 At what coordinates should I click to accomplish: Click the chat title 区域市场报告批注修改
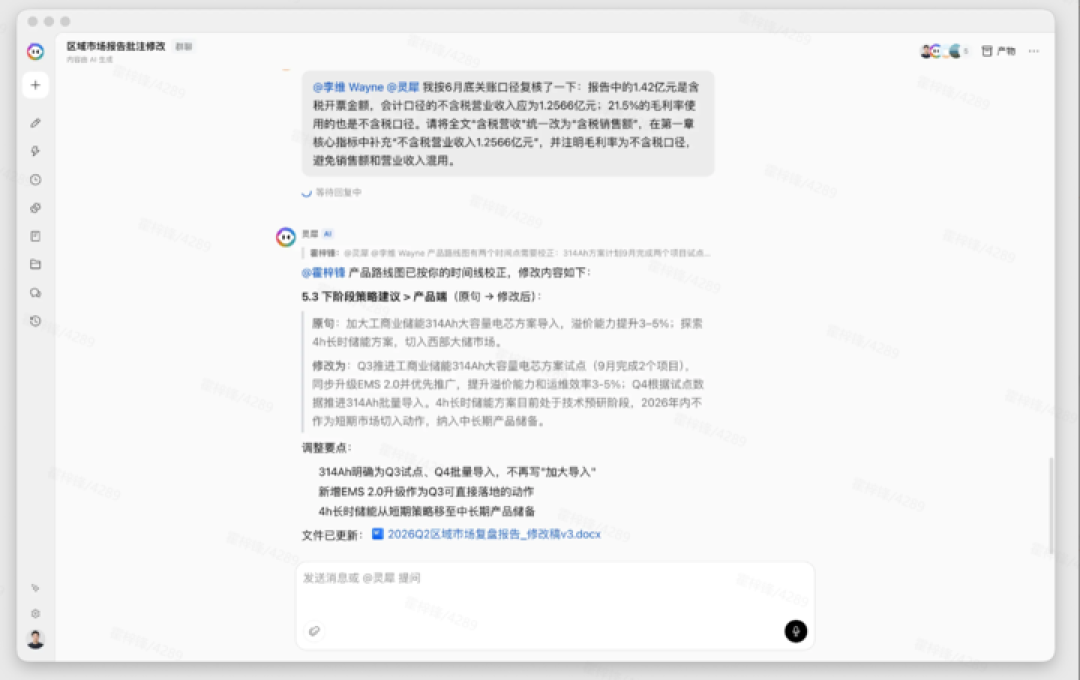[116, 46]
